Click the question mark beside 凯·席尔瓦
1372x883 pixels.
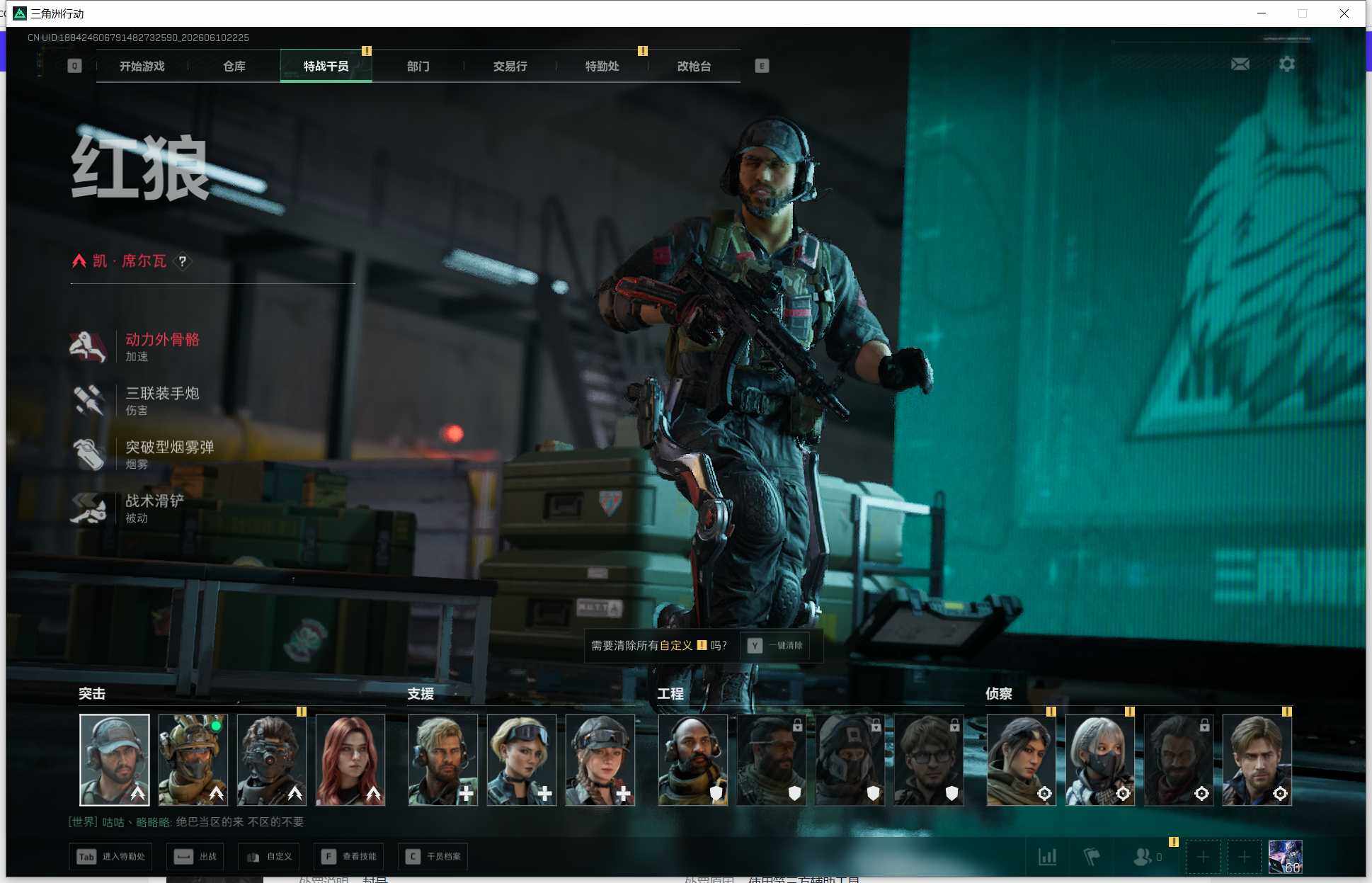[183, 261]
